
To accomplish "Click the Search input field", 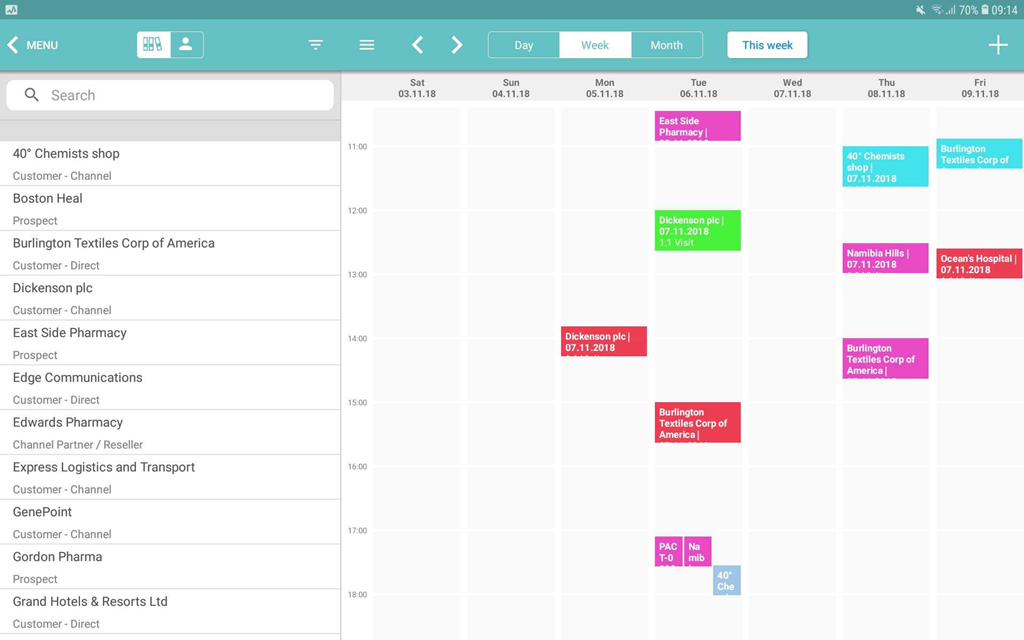I will click(x=180, y=95).
